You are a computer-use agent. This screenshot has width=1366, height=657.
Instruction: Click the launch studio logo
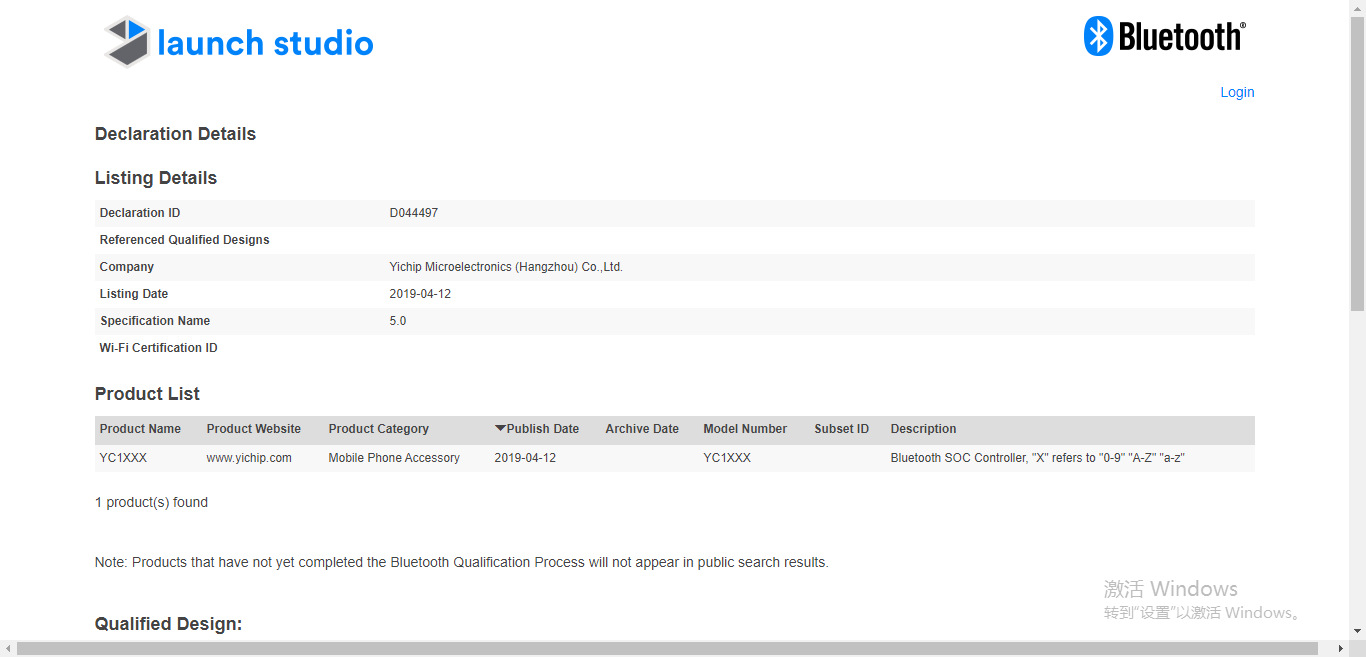[x=239, y=42]
